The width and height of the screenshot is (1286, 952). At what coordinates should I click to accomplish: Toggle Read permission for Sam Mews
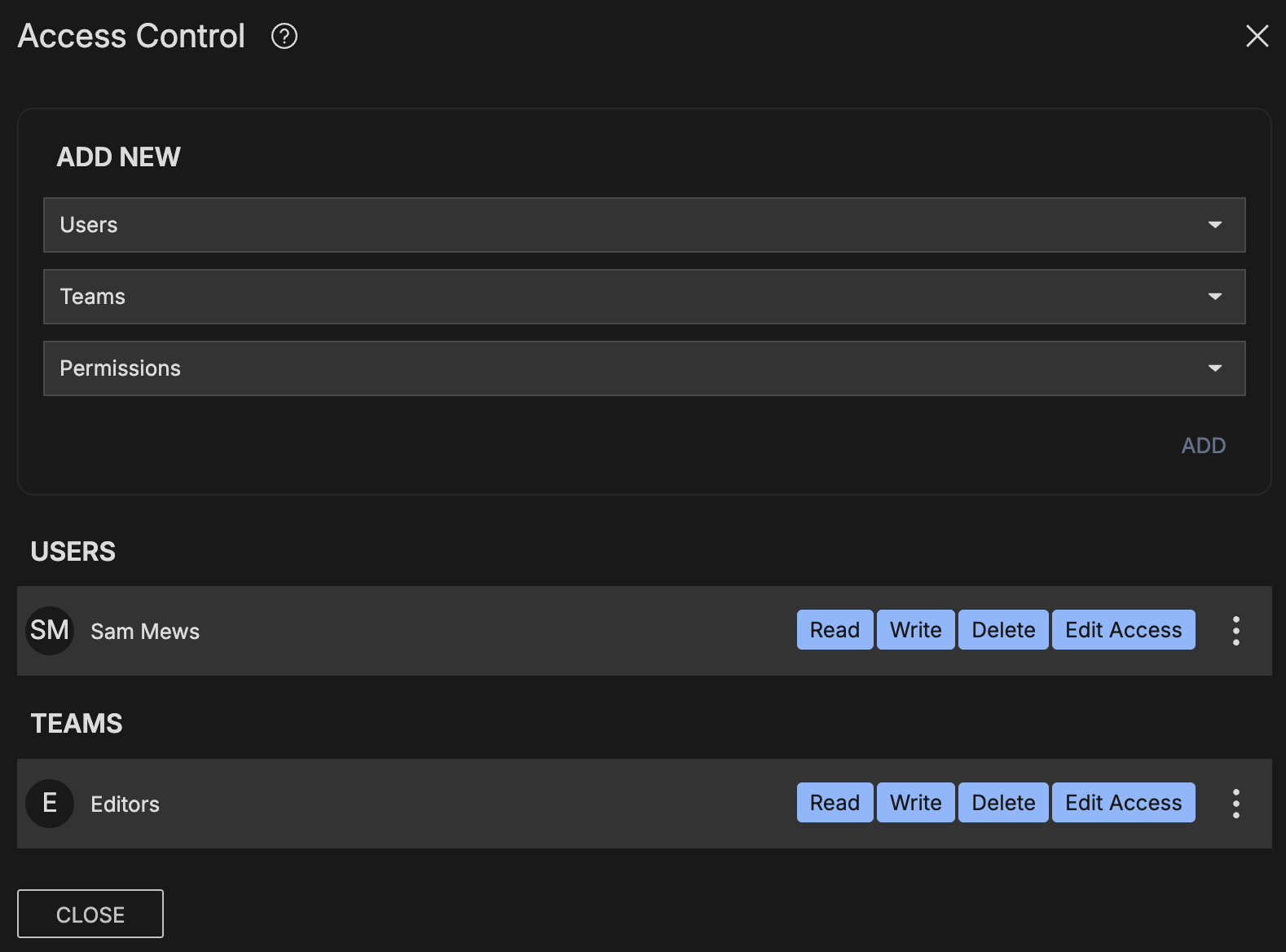pos(835,630)
